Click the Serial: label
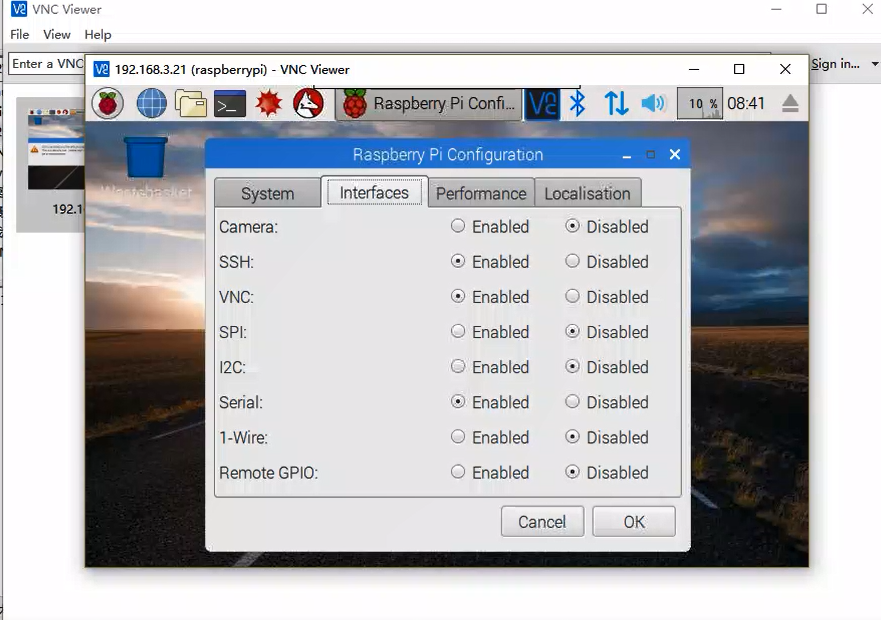881x620 pixels. point(241,402)
